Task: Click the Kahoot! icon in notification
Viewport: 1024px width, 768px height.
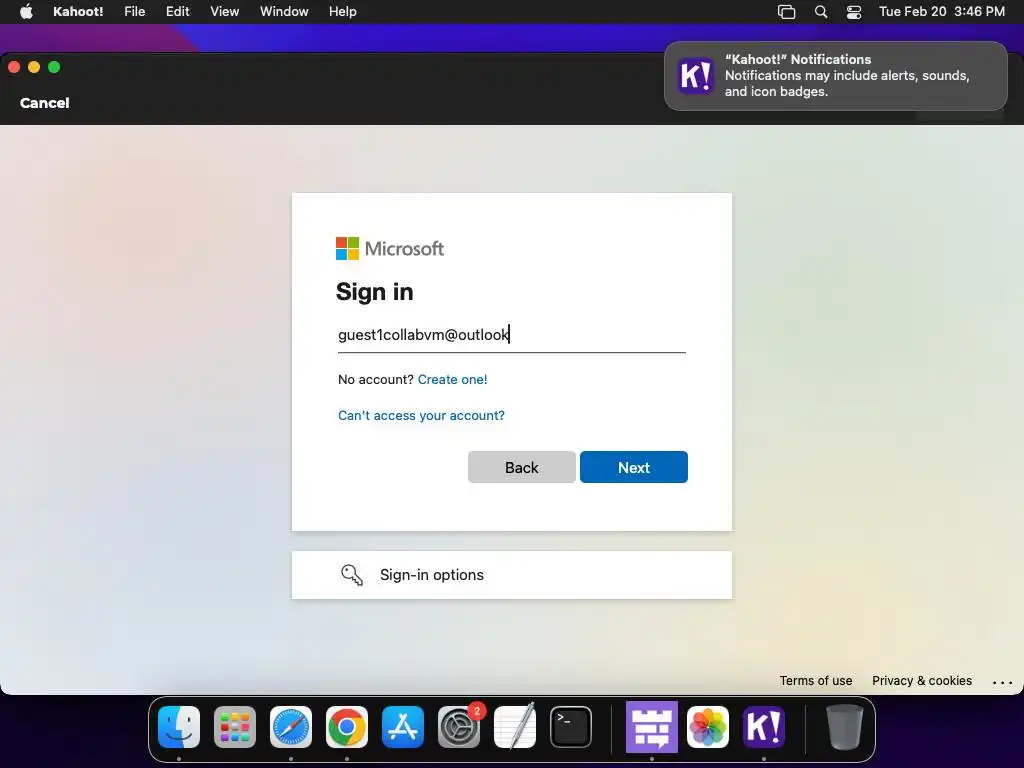Action: (696, 76)
